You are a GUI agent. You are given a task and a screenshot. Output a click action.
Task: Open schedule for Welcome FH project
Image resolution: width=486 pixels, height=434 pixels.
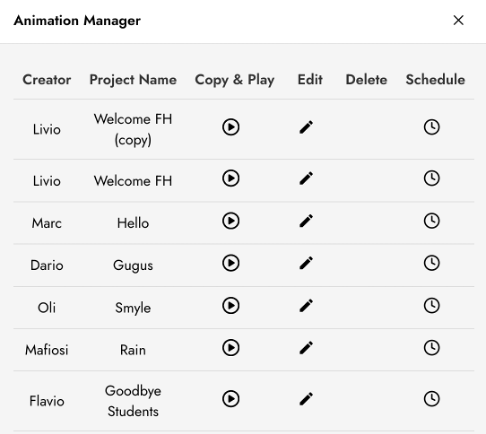point(432,178)
